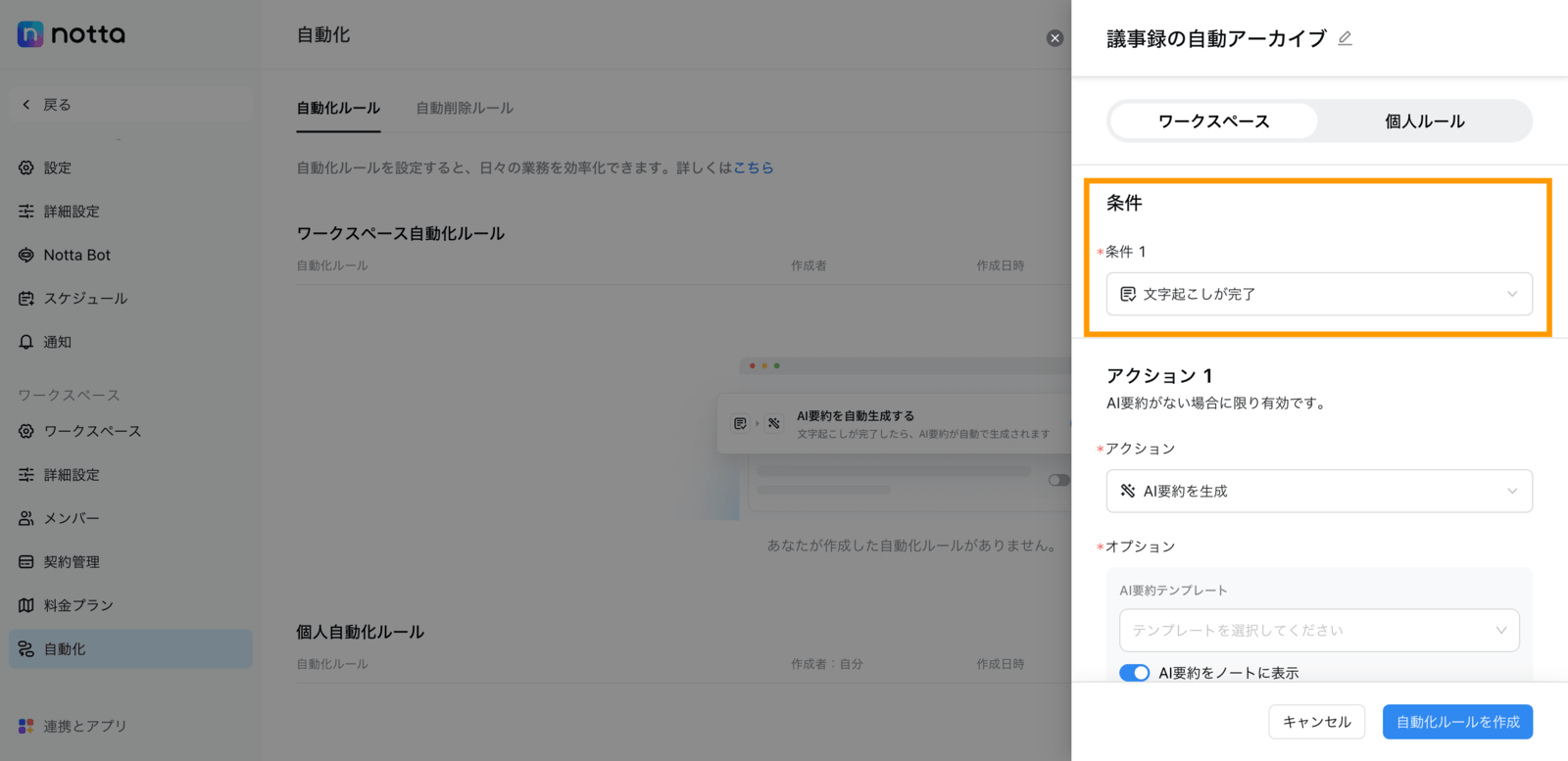Click the gear icon beside 設定
Viewport: 1568px width, 761px height.
point(26,167)
